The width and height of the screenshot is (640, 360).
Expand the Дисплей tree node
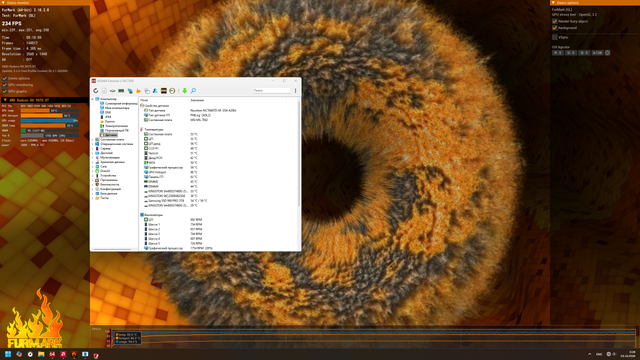click(93, 153)
